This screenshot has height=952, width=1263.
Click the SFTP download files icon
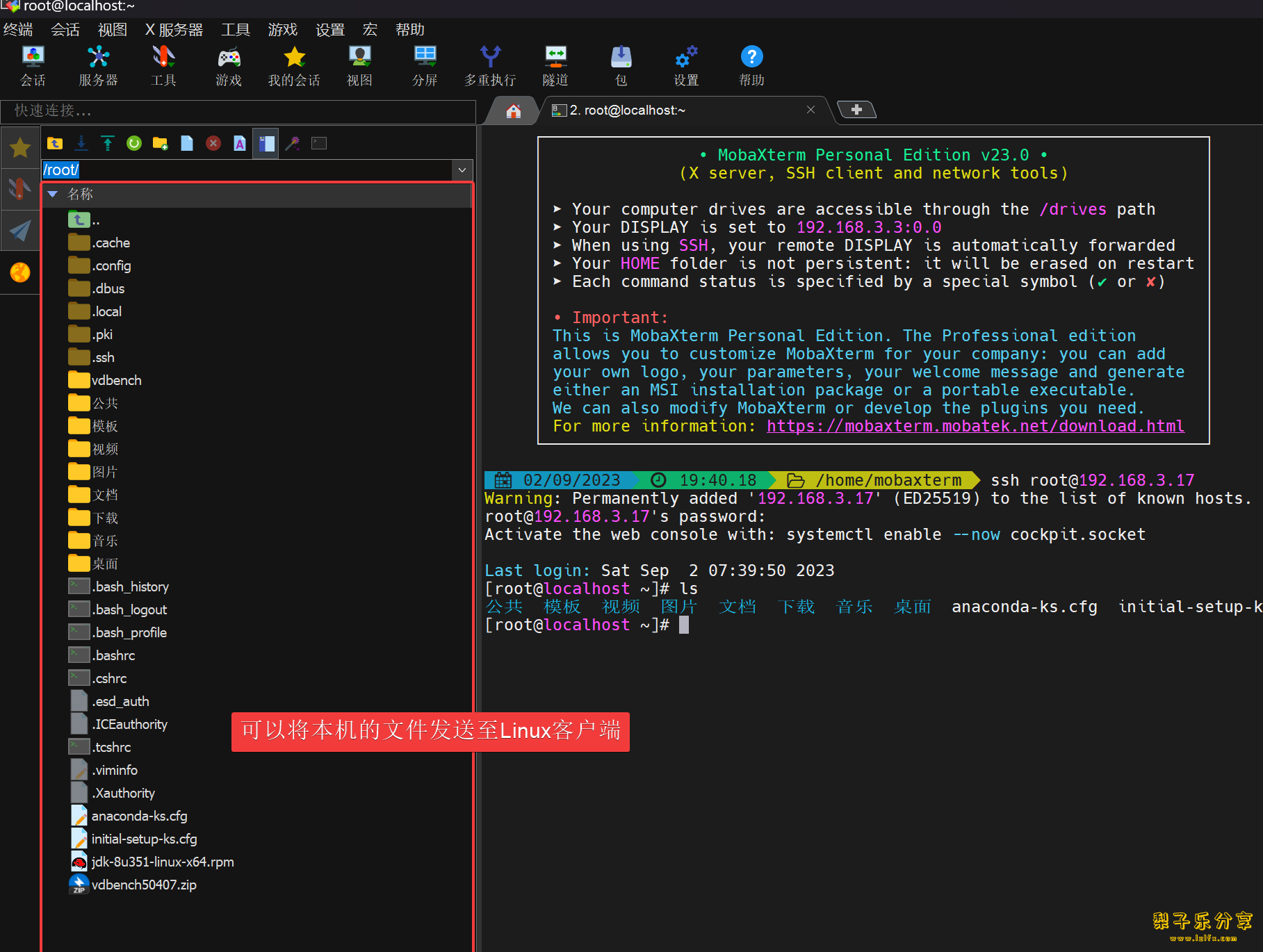point(81,143)
